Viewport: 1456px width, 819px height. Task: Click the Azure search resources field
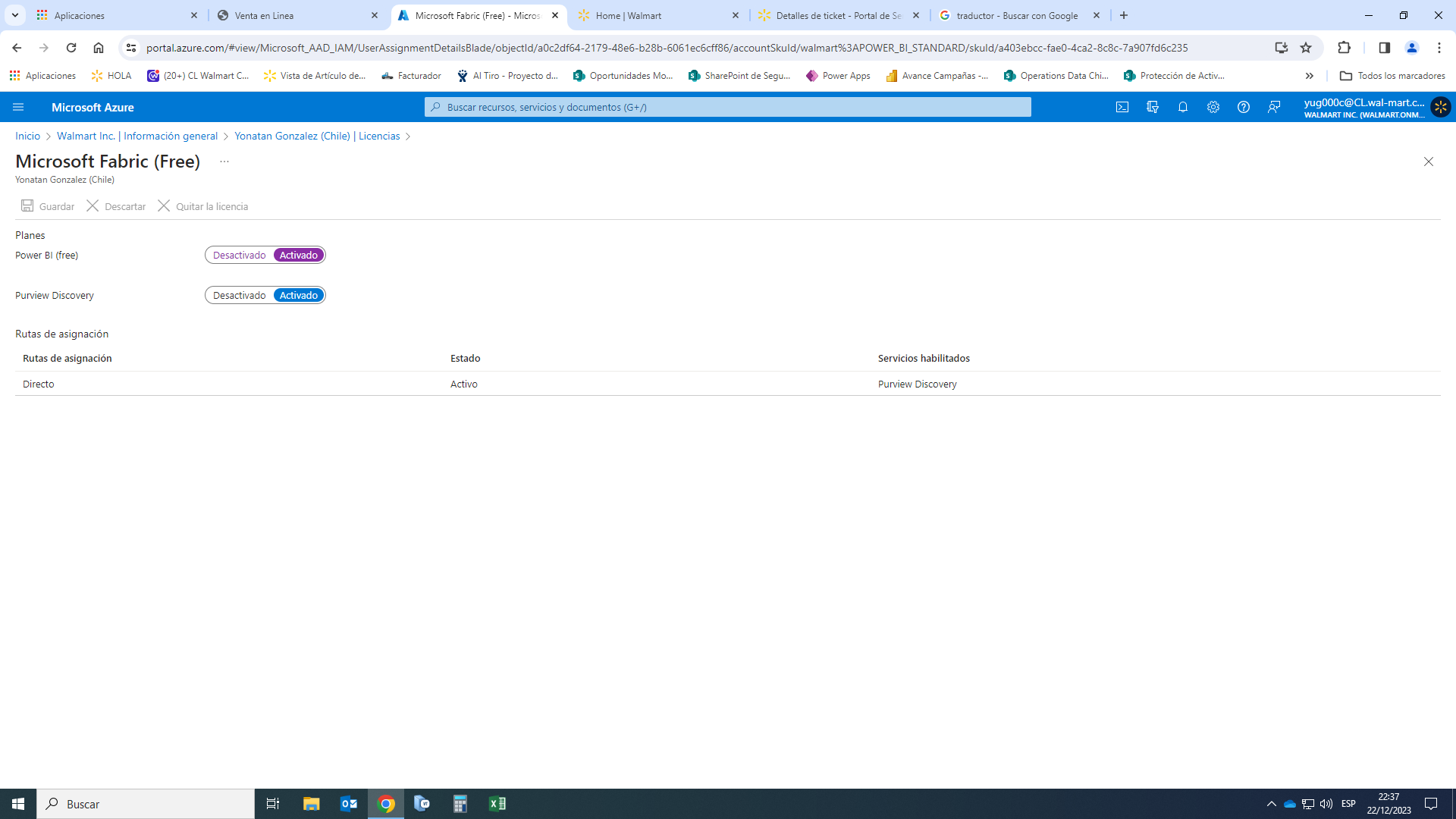[728, 107]
